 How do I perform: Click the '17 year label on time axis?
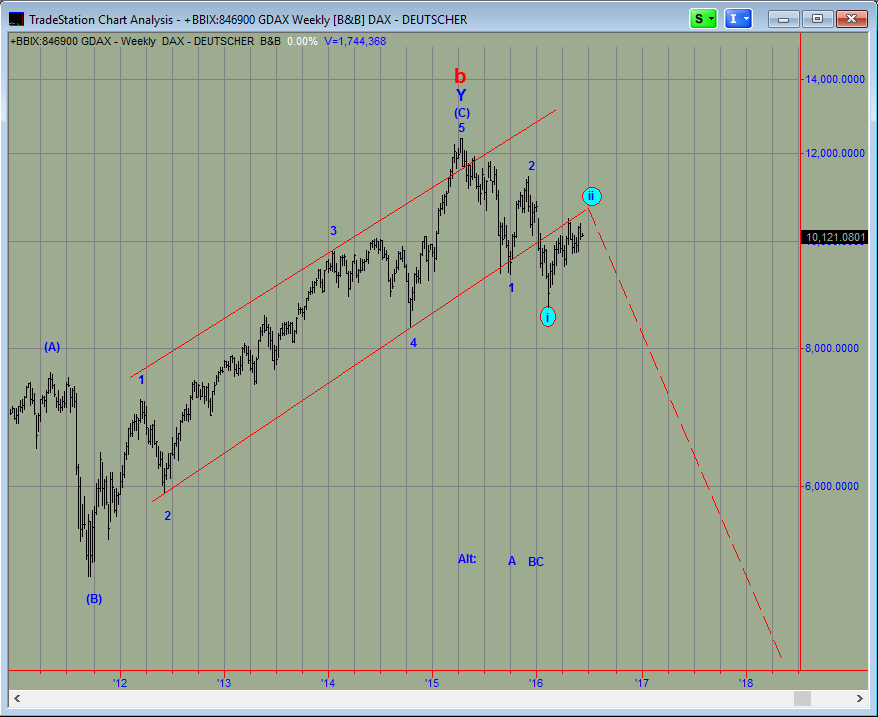tap(642, 683)
